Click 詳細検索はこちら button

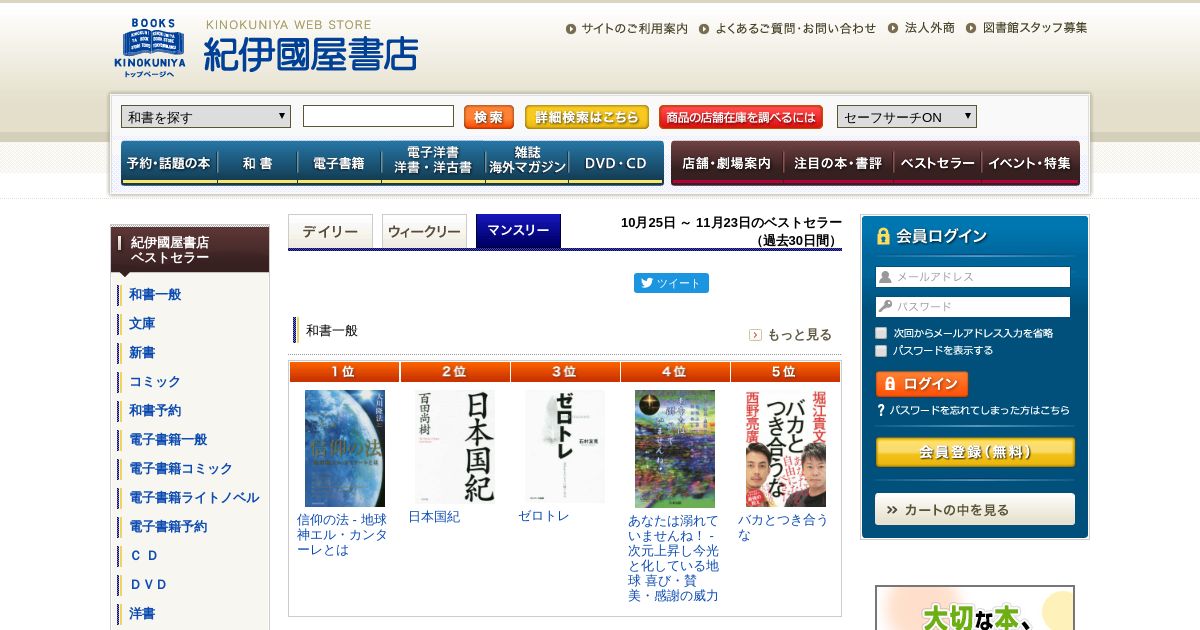point(587,117)
